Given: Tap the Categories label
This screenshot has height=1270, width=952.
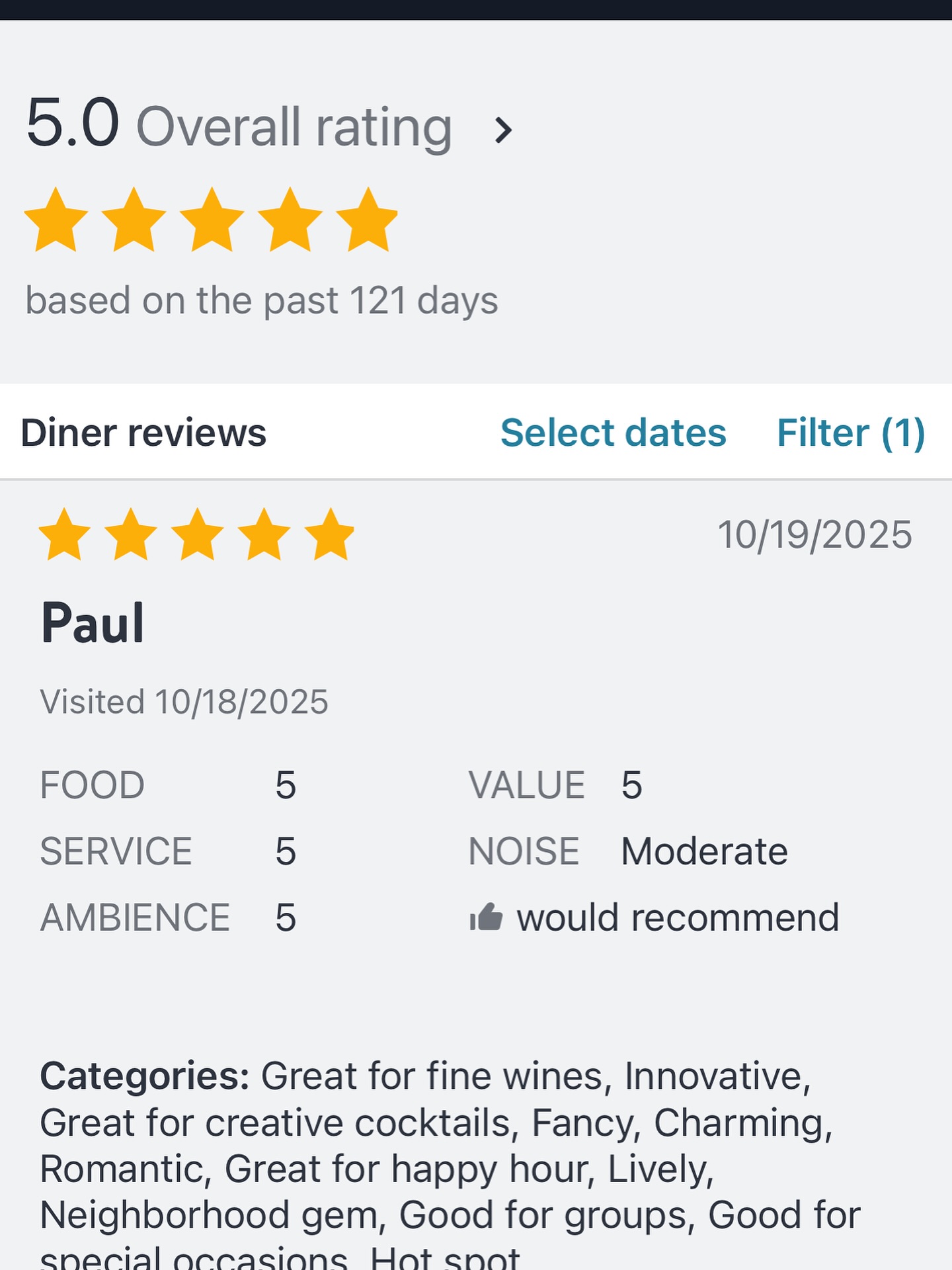Looking at the screenshot, I should 145,1076.
